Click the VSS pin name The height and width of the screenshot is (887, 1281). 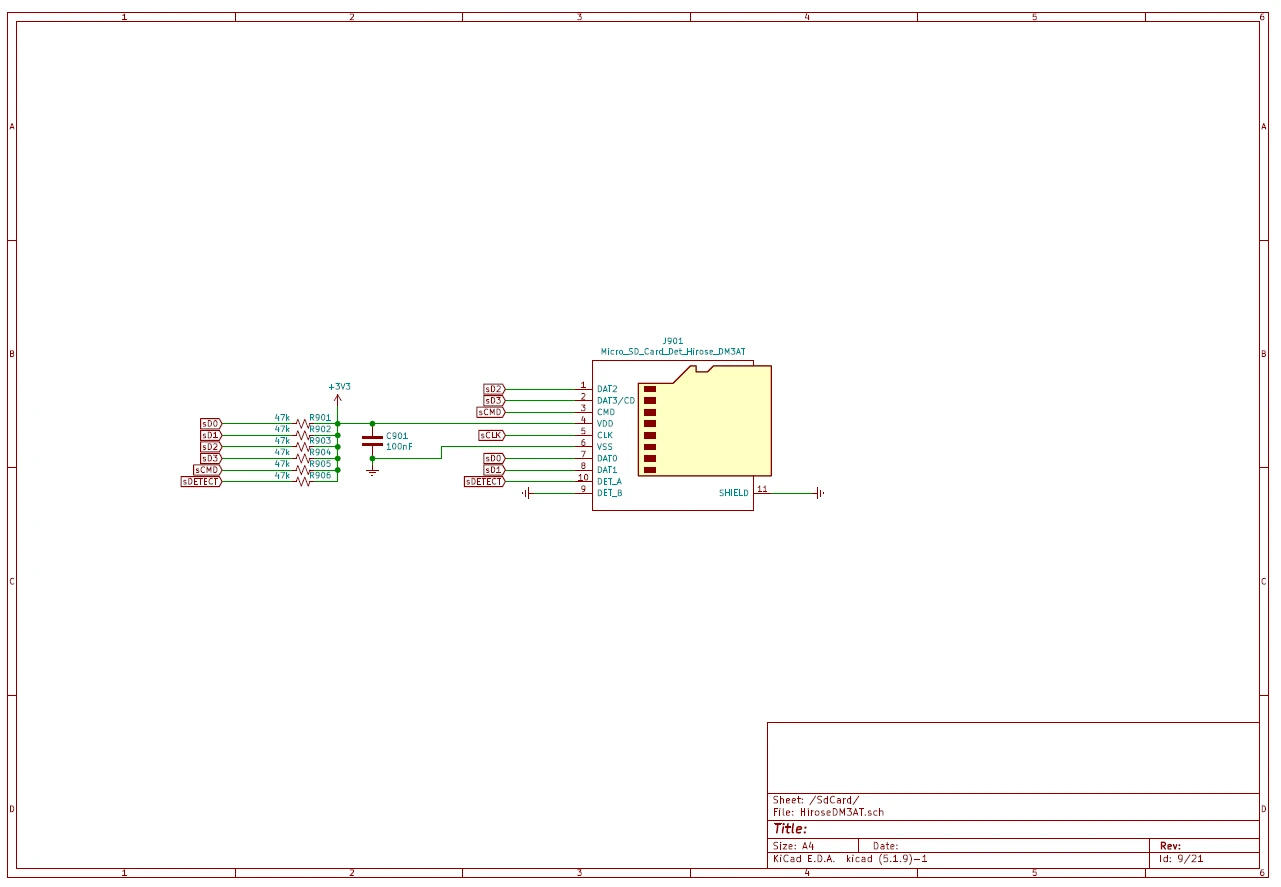click(605, 447)
